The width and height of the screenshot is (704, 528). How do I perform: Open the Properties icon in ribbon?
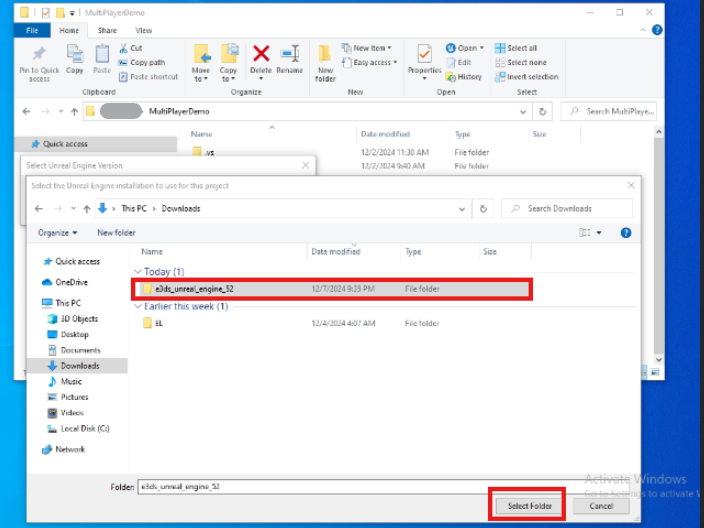pos(424,54)
